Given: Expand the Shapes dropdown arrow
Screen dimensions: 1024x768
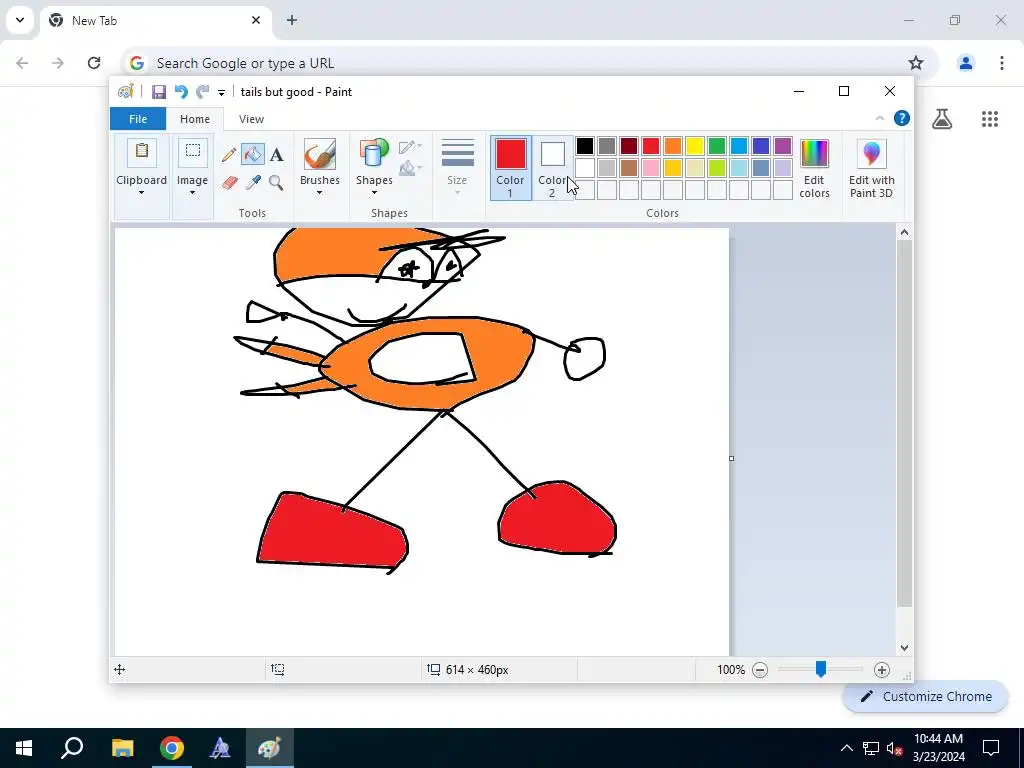Looking at the screenshot, I should [374, 193].
